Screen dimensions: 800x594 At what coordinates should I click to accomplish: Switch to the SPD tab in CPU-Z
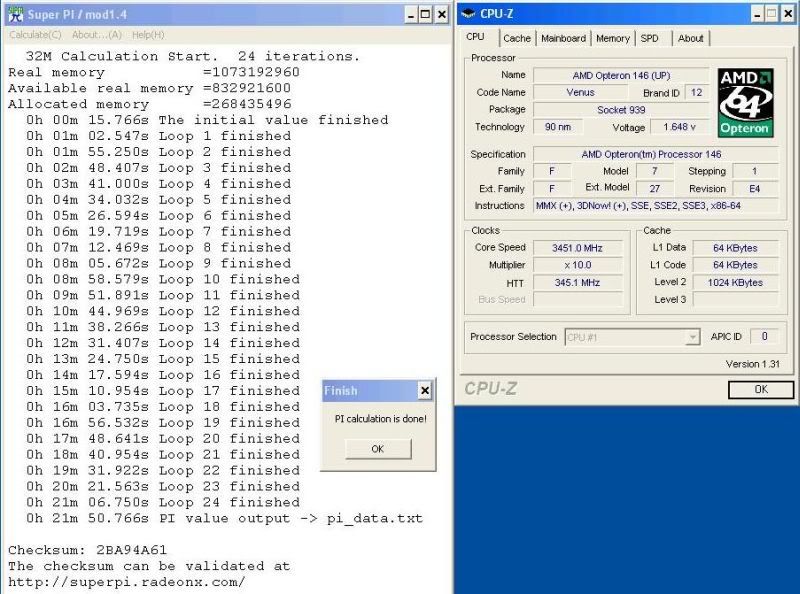(649, 38)
